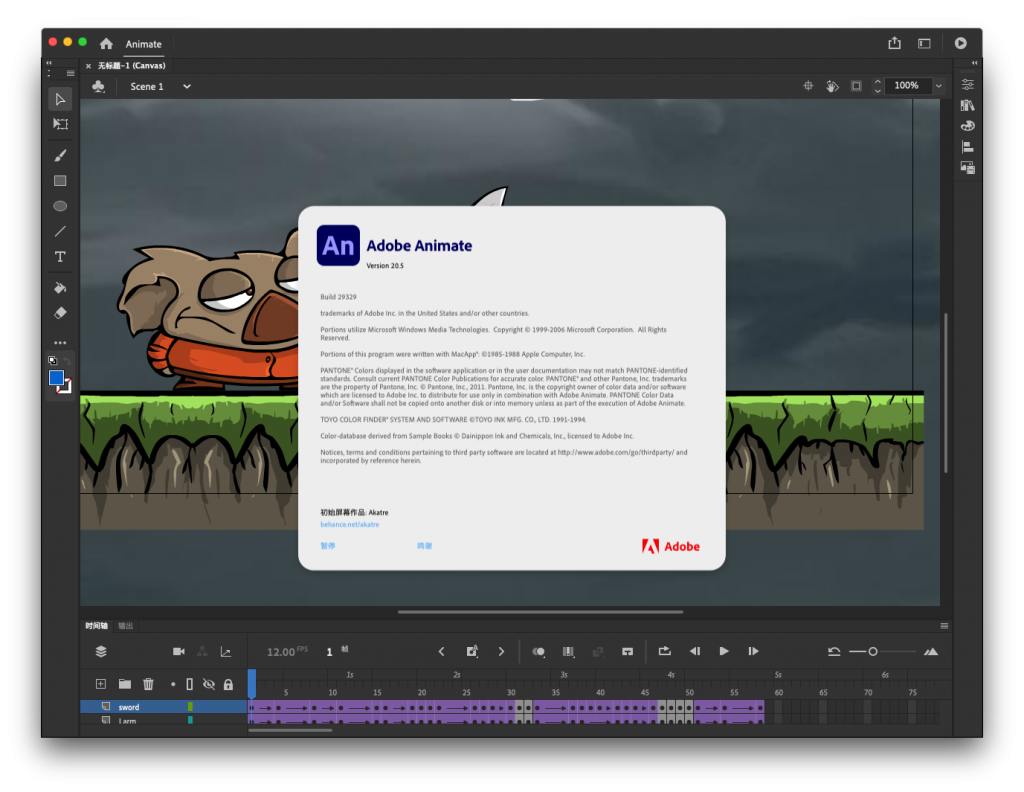Collapse the tools panel double-arrow
This screenshot has width=1024, height=792.
tap(49, 63)
